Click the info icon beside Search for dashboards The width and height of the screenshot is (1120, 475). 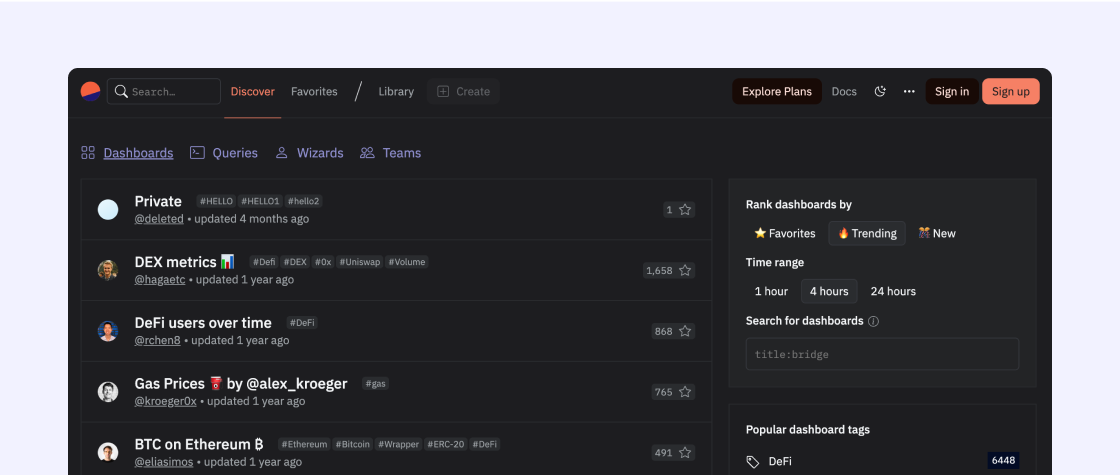[873, 321]
